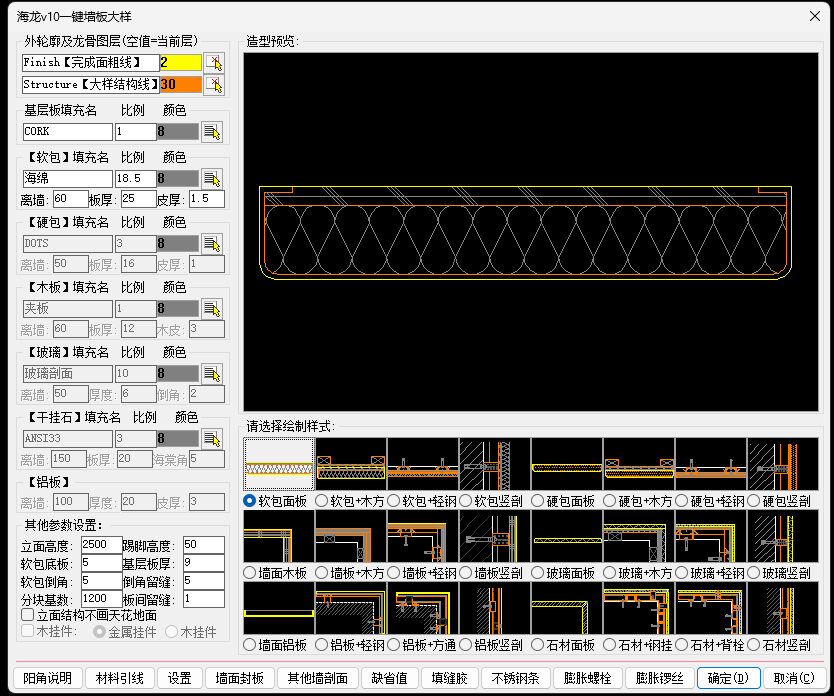Click the 立面高度 input field
This screenshot has width=834, height=696.
[100, 545]
